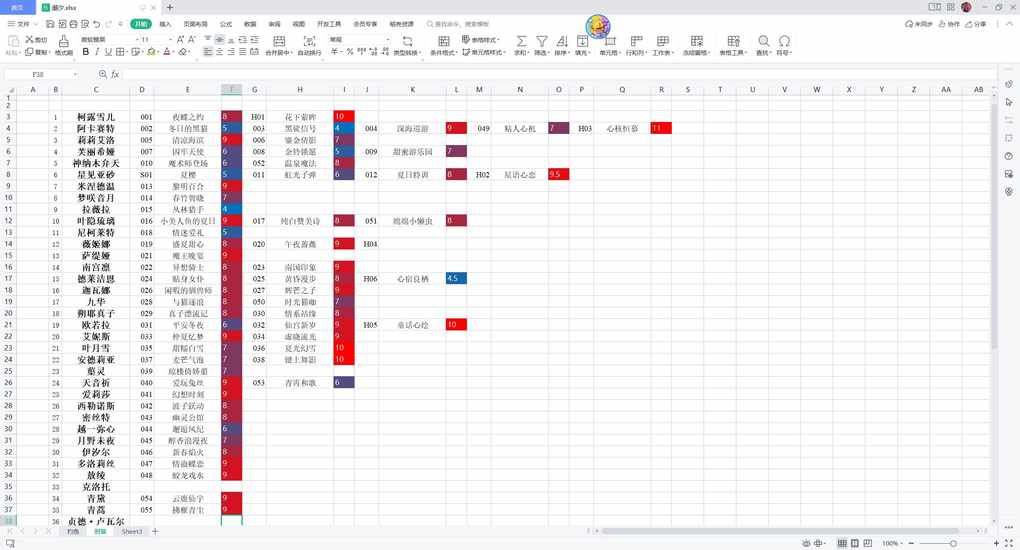
Task: Add a new sheet with plus button
Action: pos(155,532)
